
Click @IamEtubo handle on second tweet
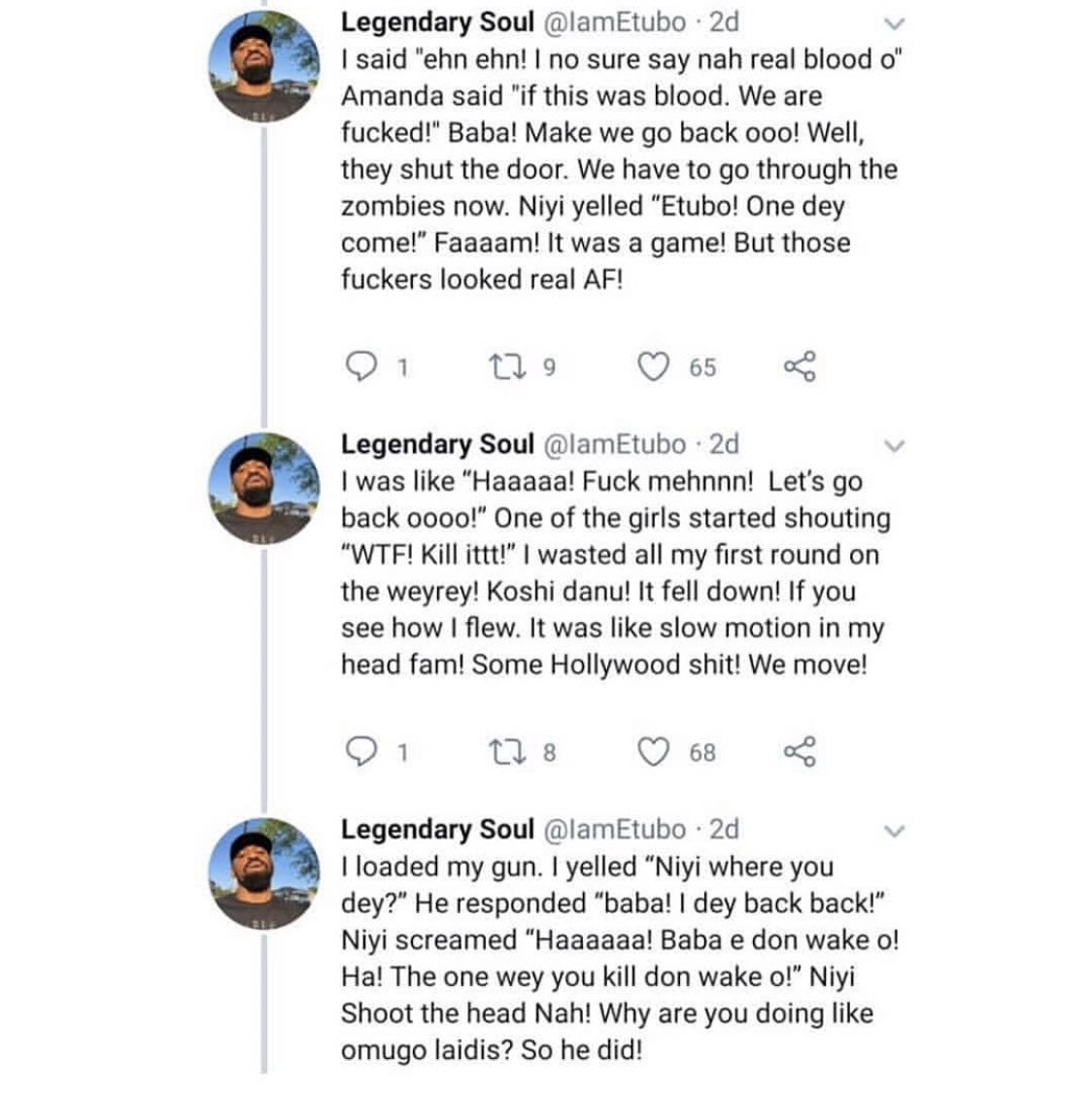click(614, 444)
